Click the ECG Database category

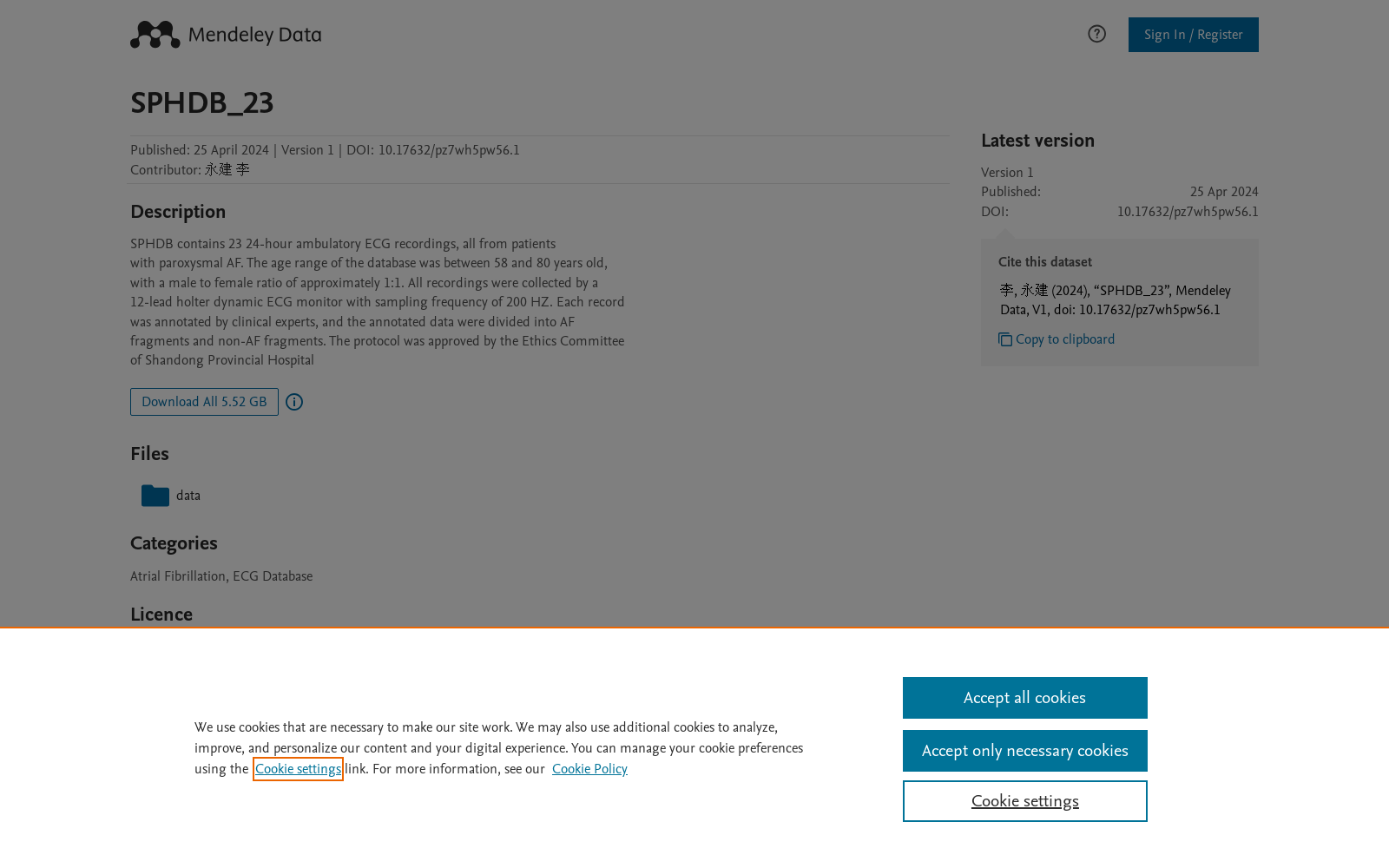[273, 576]
